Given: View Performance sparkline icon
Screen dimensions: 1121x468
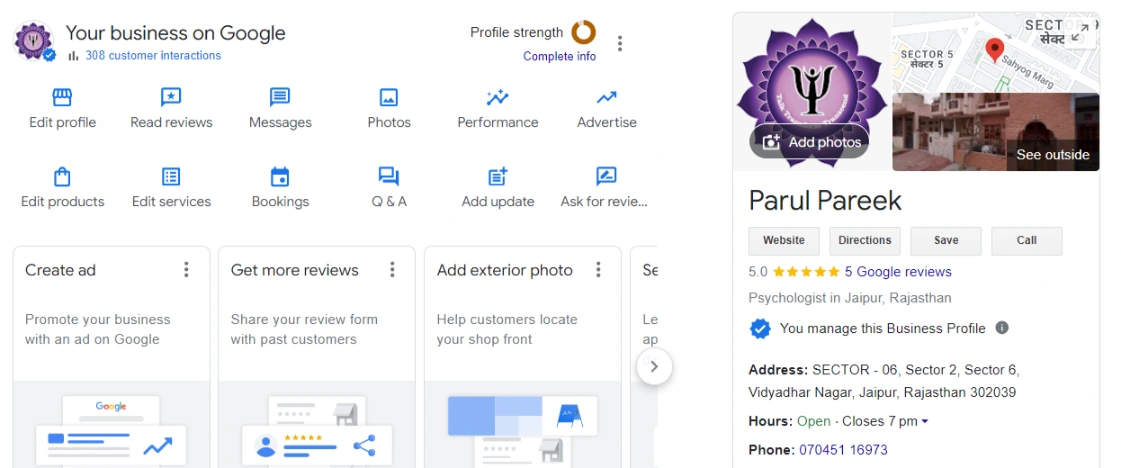Looking at the screenshot, I should point(497,97).
